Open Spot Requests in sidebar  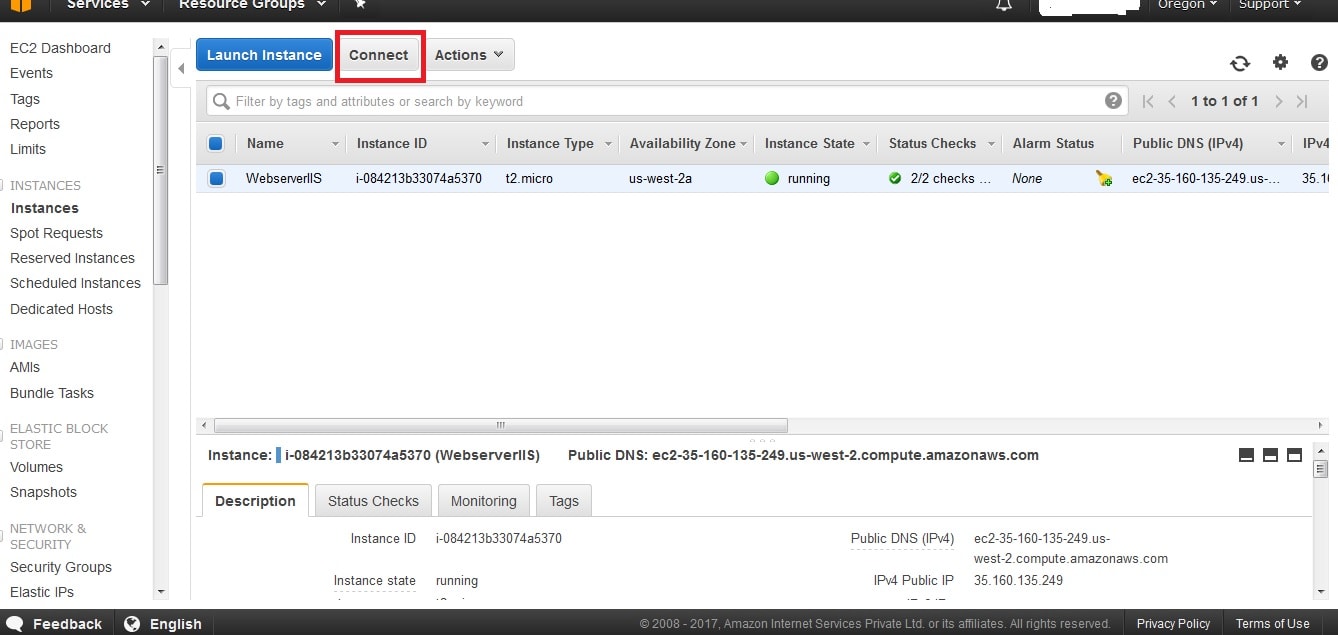[x=56, y=233]
